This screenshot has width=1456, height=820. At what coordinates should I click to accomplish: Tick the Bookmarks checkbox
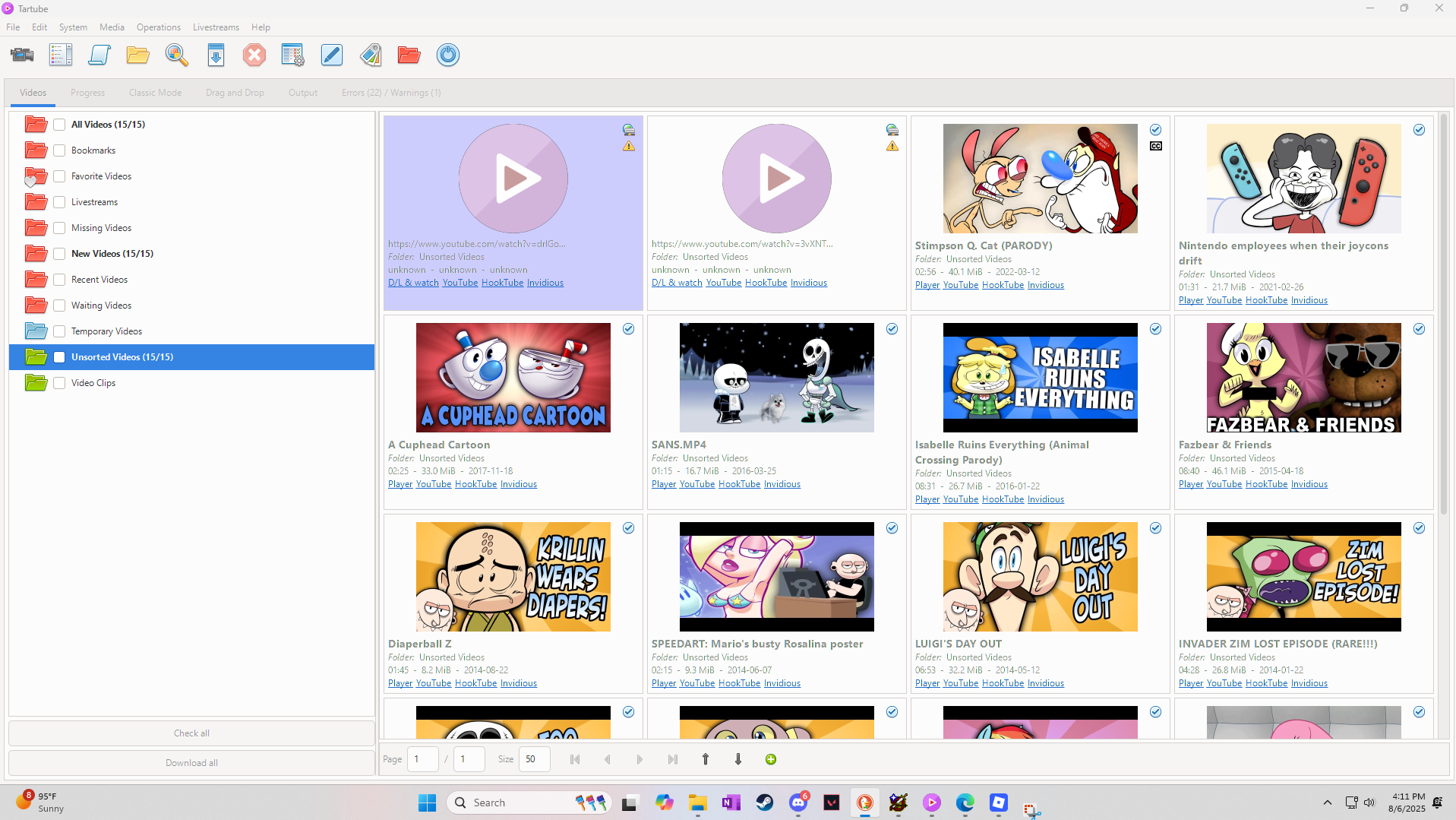pos(59,150)
